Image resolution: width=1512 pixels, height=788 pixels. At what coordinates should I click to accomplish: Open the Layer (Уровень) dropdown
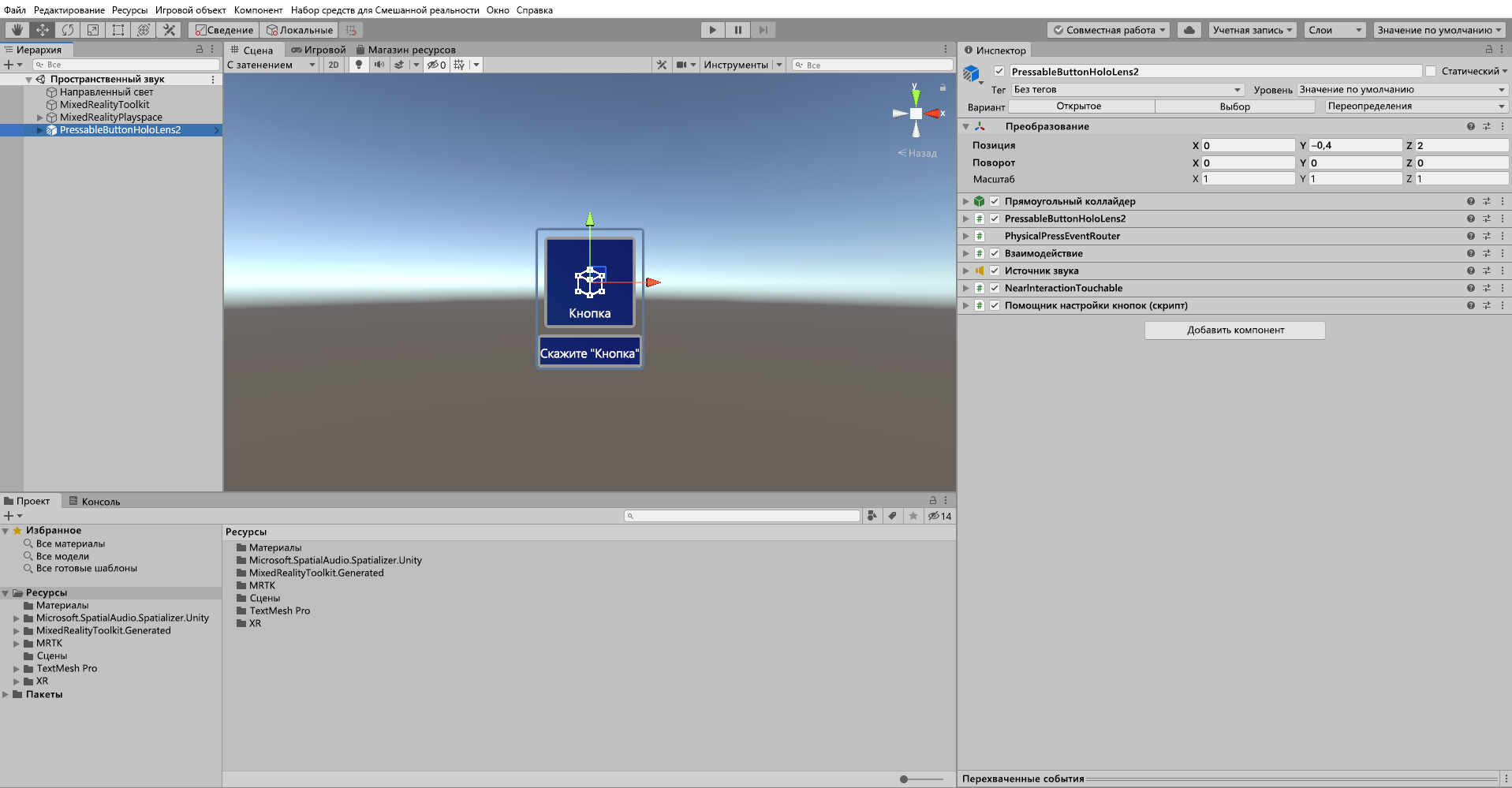coord(1402,90)
